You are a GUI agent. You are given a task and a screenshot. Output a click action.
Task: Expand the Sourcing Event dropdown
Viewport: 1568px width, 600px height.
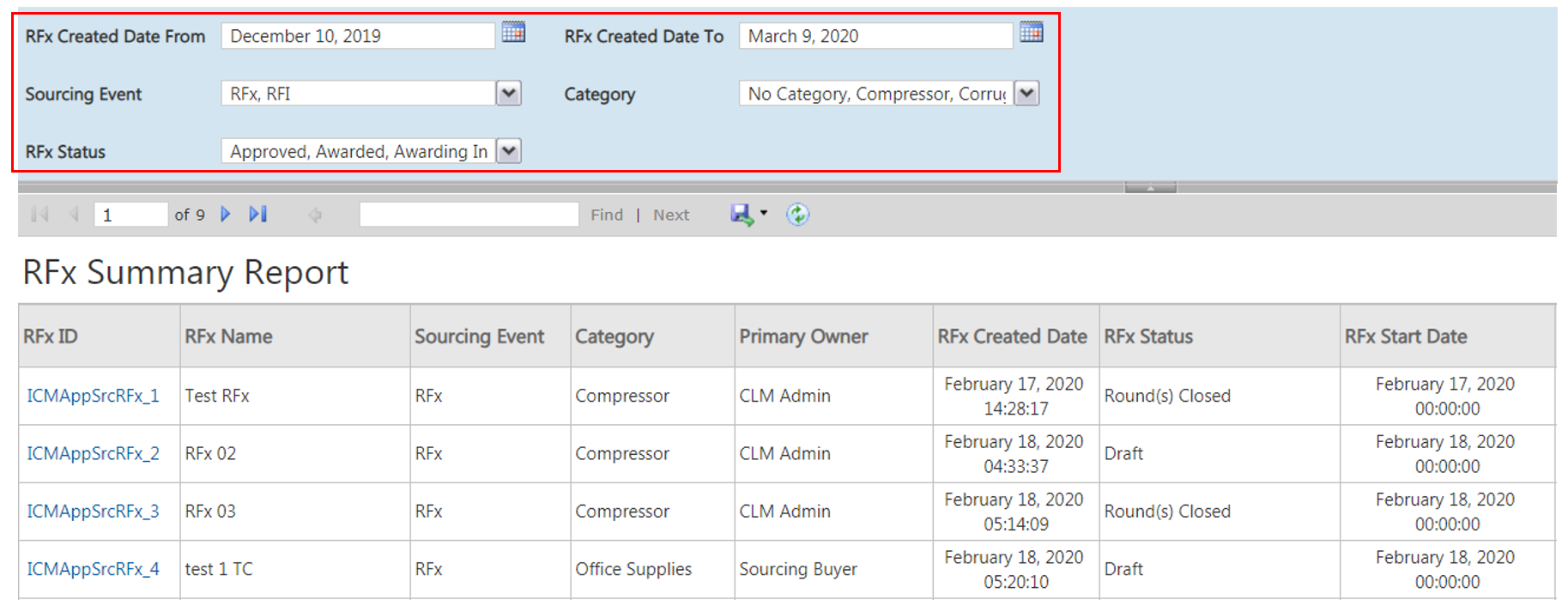(509, 94)
